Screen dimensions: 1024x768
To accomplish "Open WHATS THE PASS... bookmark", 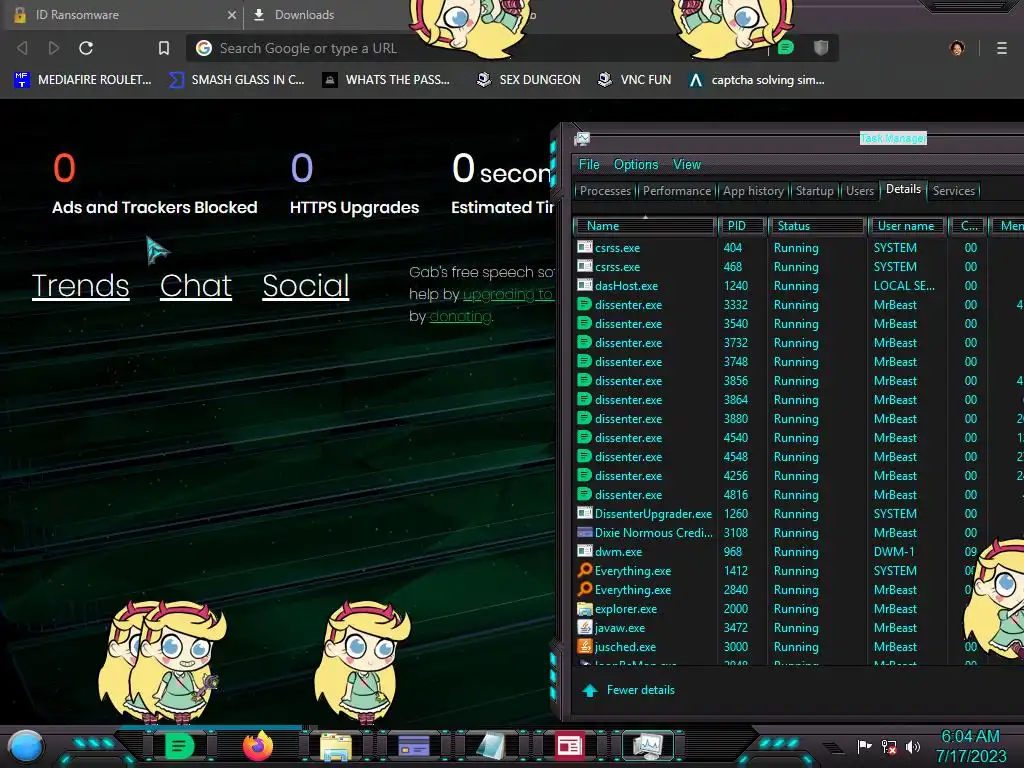I will 386,80.
